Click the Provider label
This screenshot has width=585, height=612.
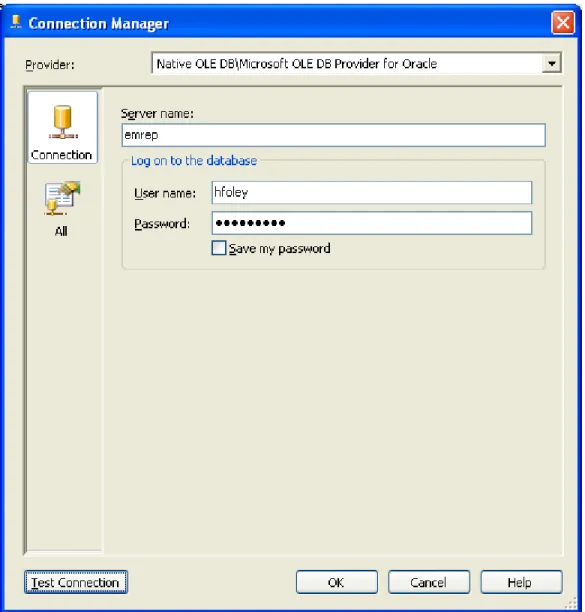(x=50, y=64)
